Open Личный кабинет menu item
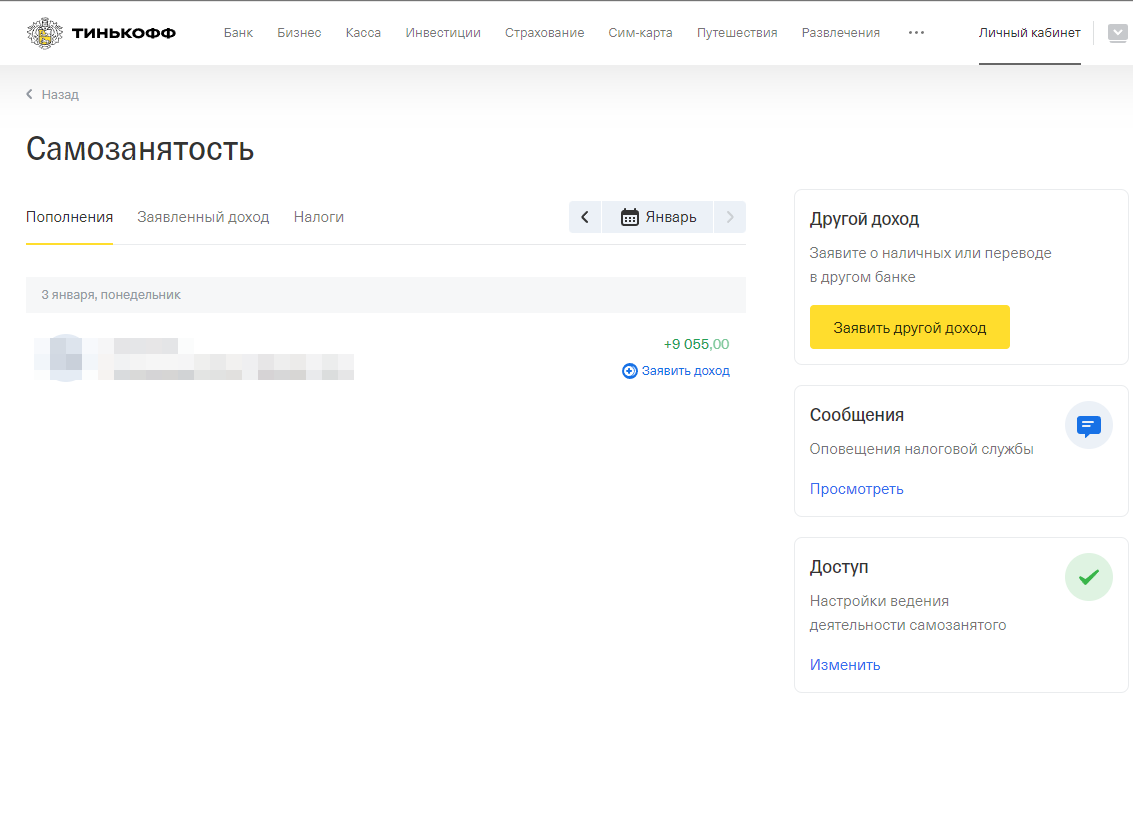The height and width of the screenshot is (820, 1133). click(1029, 33)
